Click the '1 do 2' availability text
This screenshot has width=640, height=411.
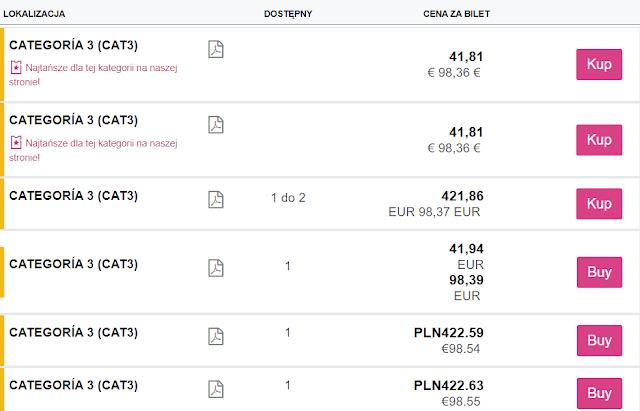288,197
